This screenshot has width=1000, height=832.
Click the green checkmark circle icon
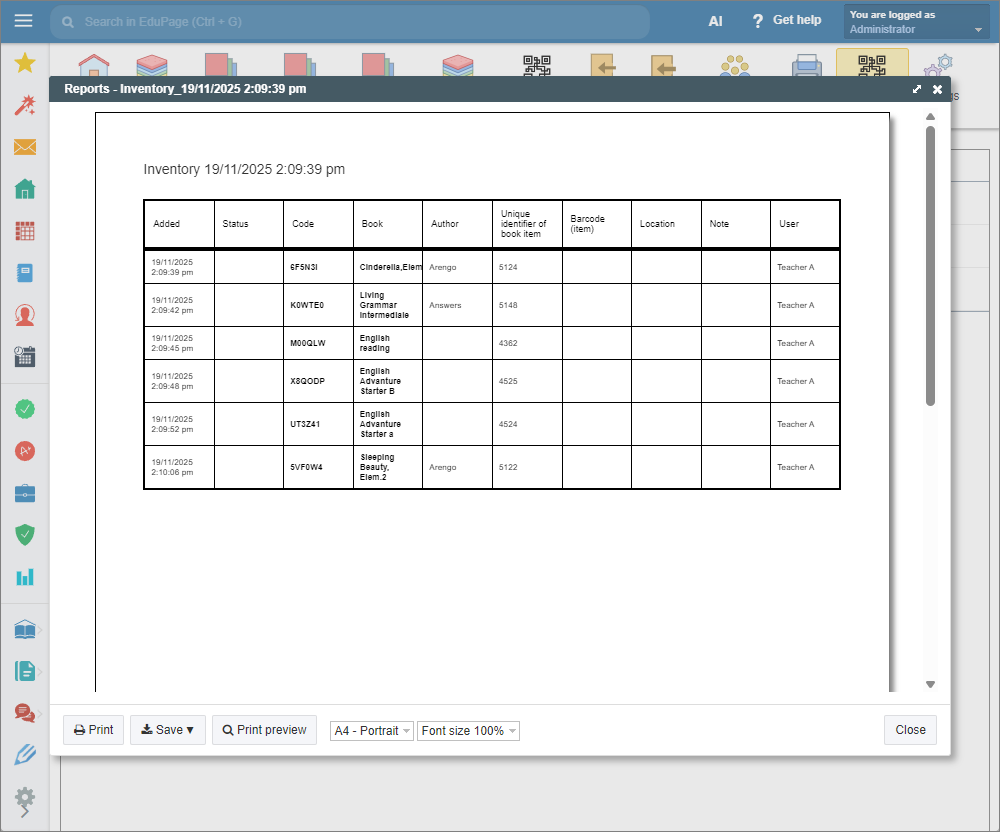pos(25,409)
